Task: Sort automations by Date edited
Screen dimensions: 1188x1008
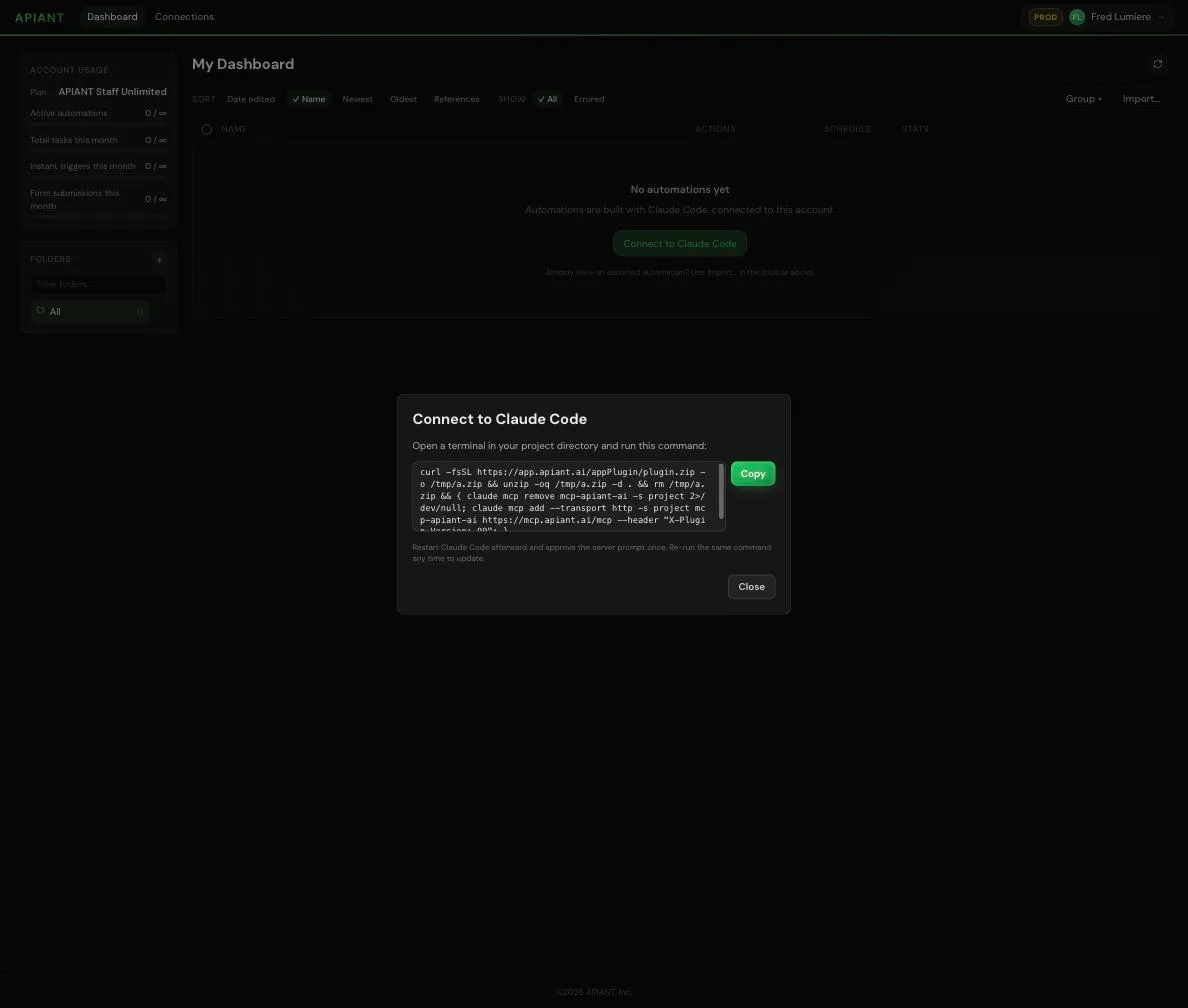Action: coord(251,99)
